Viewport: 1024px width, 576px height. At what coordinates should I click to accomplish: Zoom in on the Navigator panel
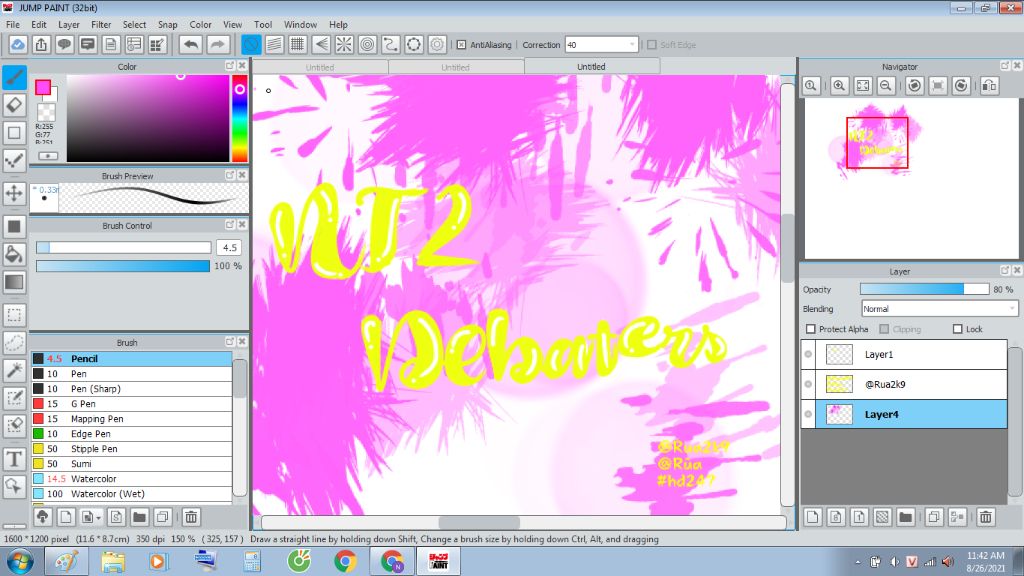pos(839,86)
